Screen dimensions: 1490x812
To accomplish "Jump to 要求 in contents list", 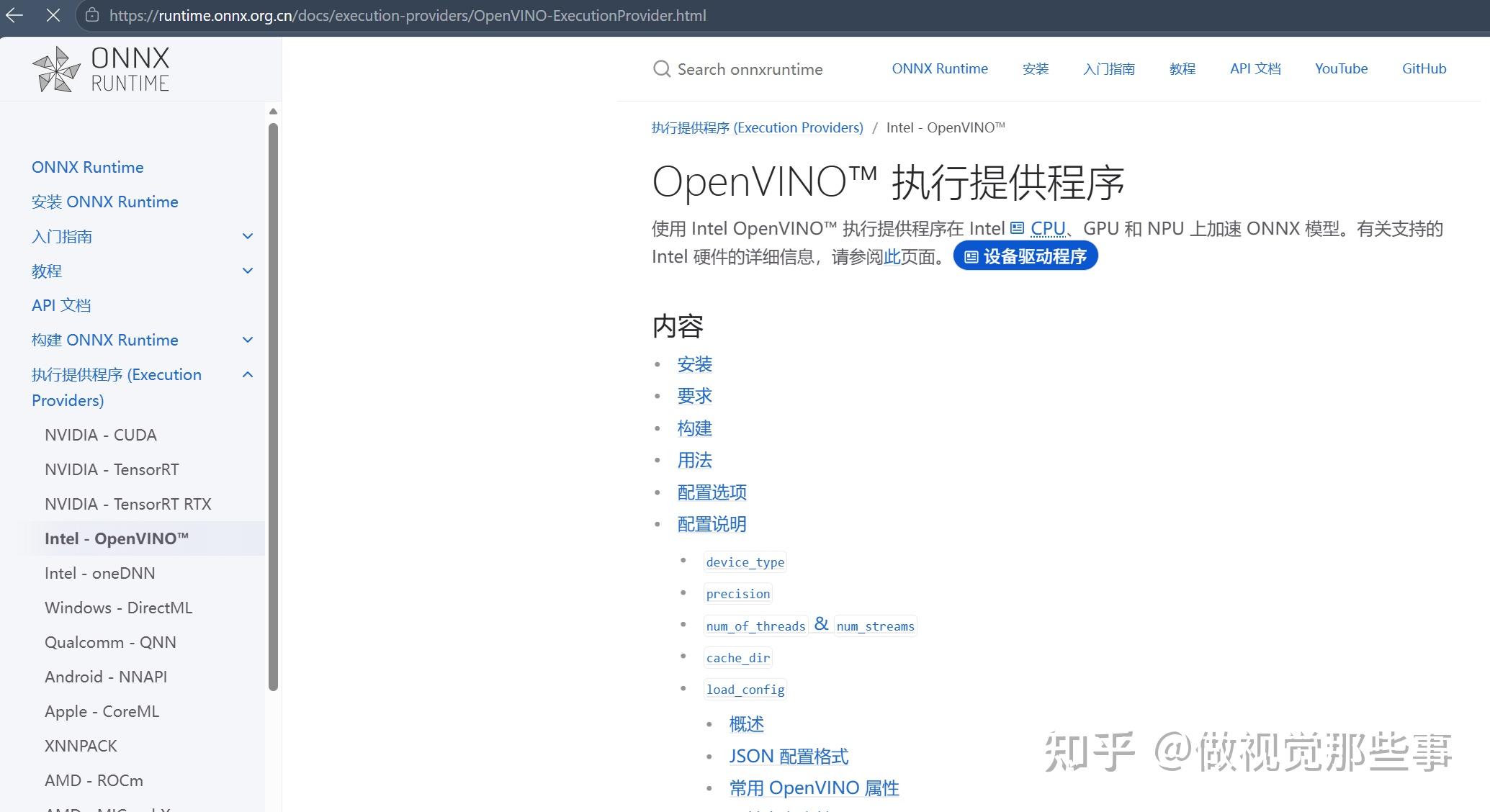I will point(695,396).
